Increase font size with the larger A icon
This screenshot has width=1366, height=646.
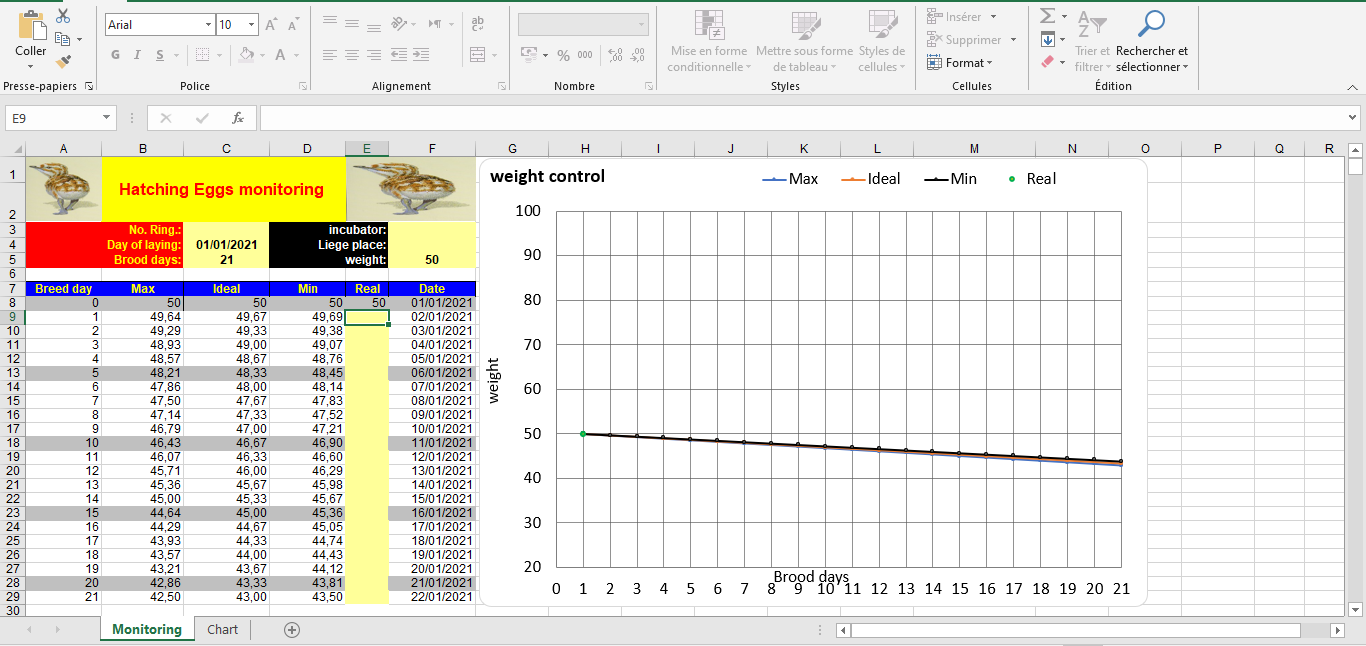(x=271, y=25)
